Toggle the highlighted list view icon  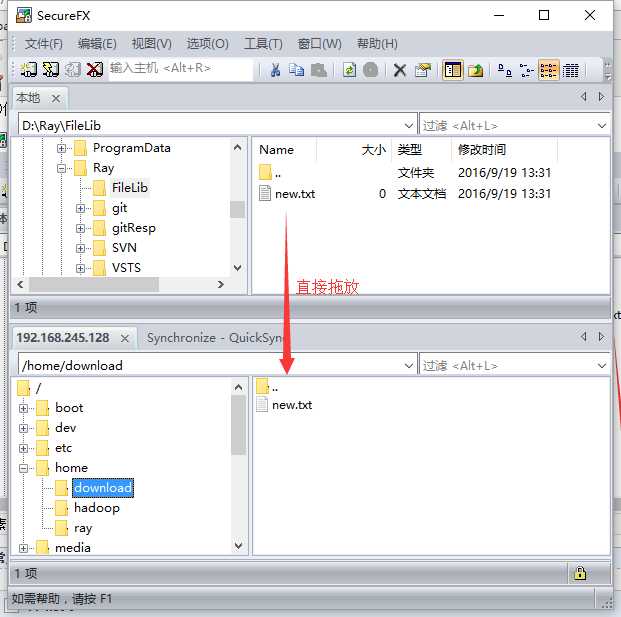(549, 70)
